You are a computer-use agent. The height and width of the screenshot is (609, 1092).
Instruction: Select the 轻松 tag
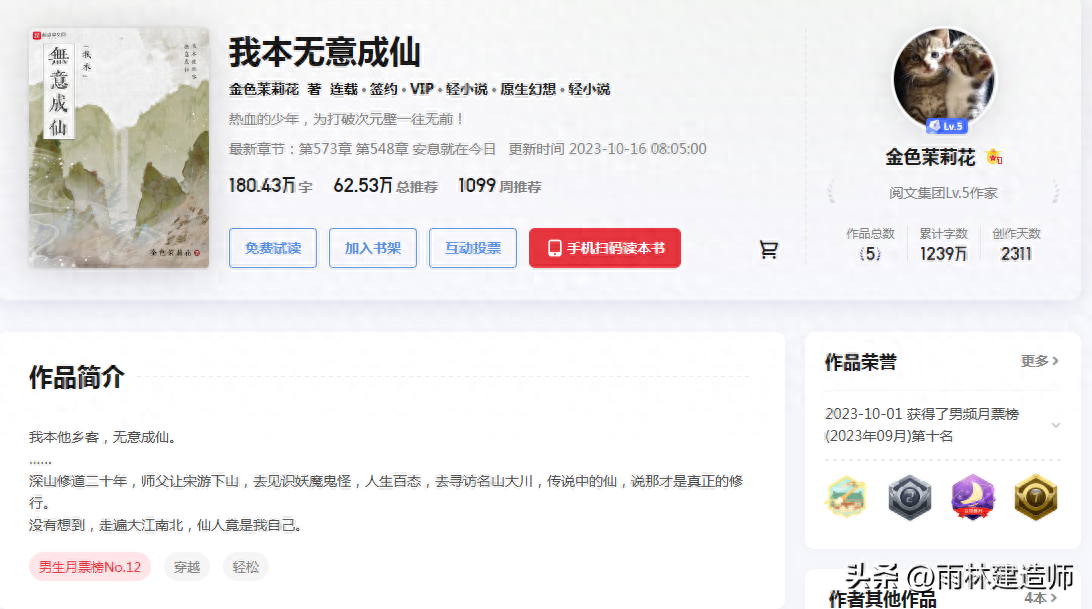click(x=245, y=566)
